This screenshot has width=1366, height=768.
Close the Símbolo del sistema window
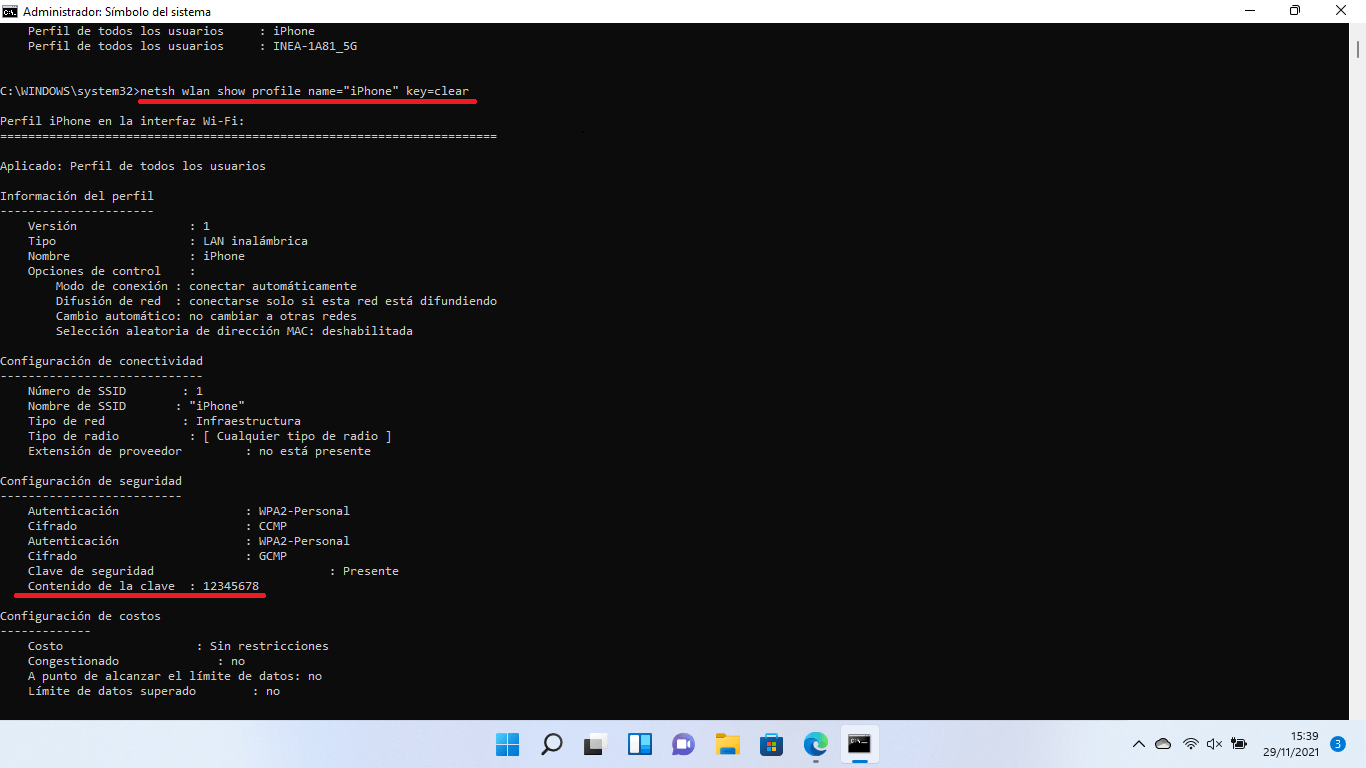click(1342, 11)
